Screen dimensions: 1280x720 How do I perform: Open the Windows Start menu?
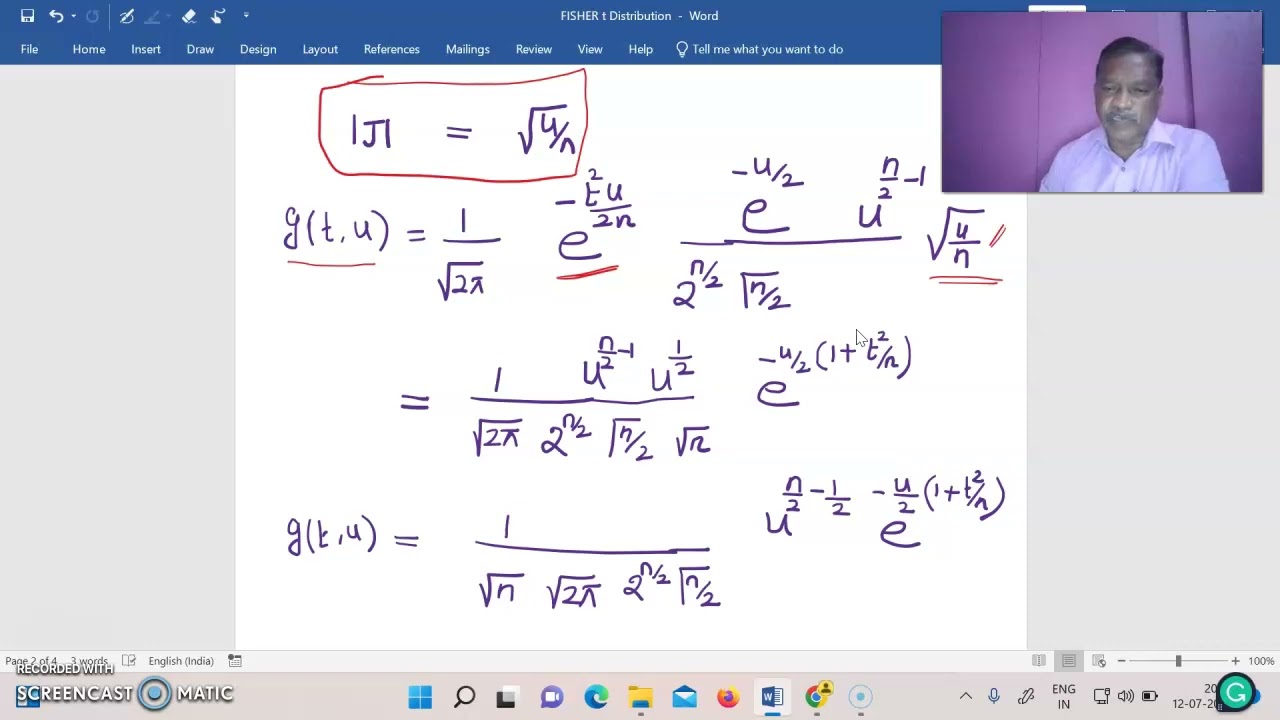coord(420,697)
